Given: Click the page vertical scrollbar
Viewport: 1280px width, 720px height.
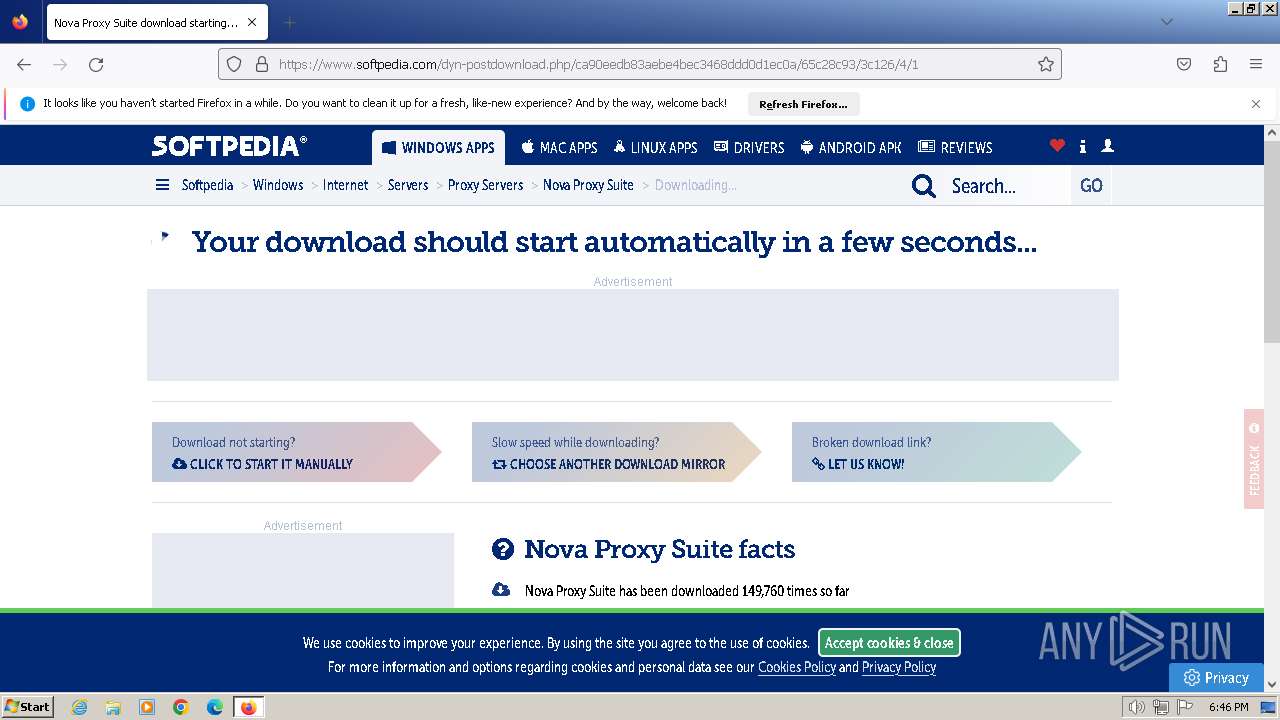Looking at the screenshot, I should click(x=1272, y=240).
